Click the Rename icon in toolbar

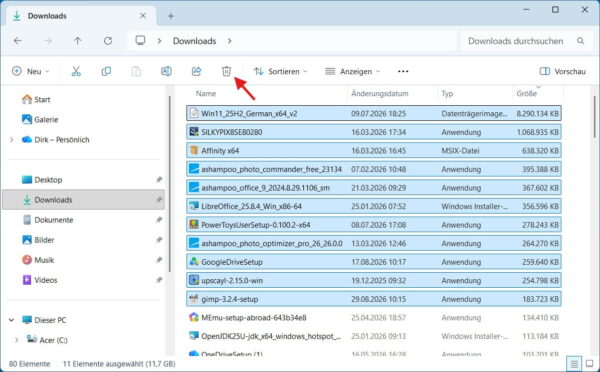pos(166,71)
